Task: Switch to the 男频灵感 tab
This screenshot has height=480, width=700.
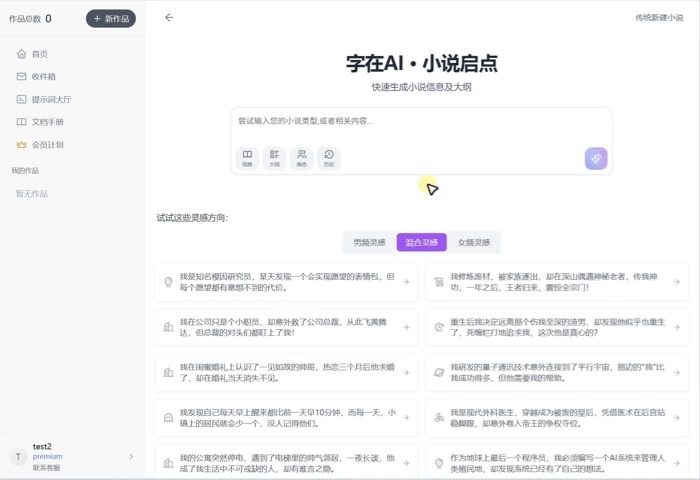Action: tap(369, 242)
